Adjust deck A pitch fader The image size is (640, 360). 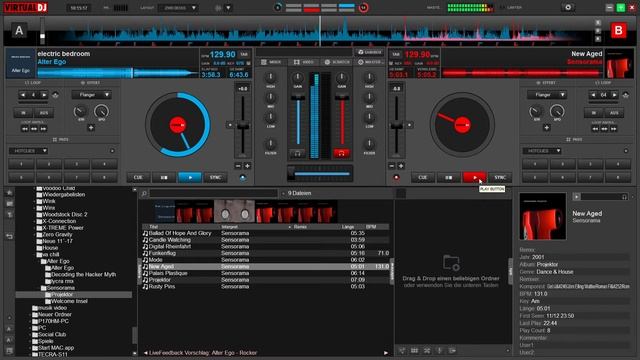point(243,127)
